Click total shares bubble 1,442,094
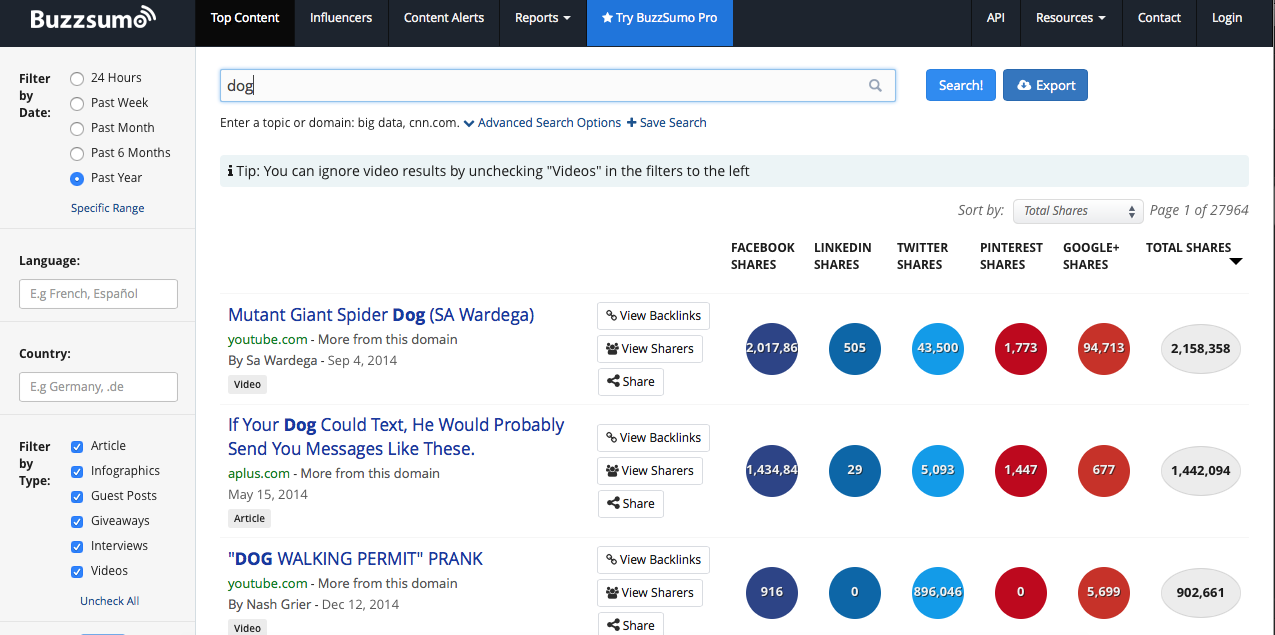 (x=1200, y=471)
